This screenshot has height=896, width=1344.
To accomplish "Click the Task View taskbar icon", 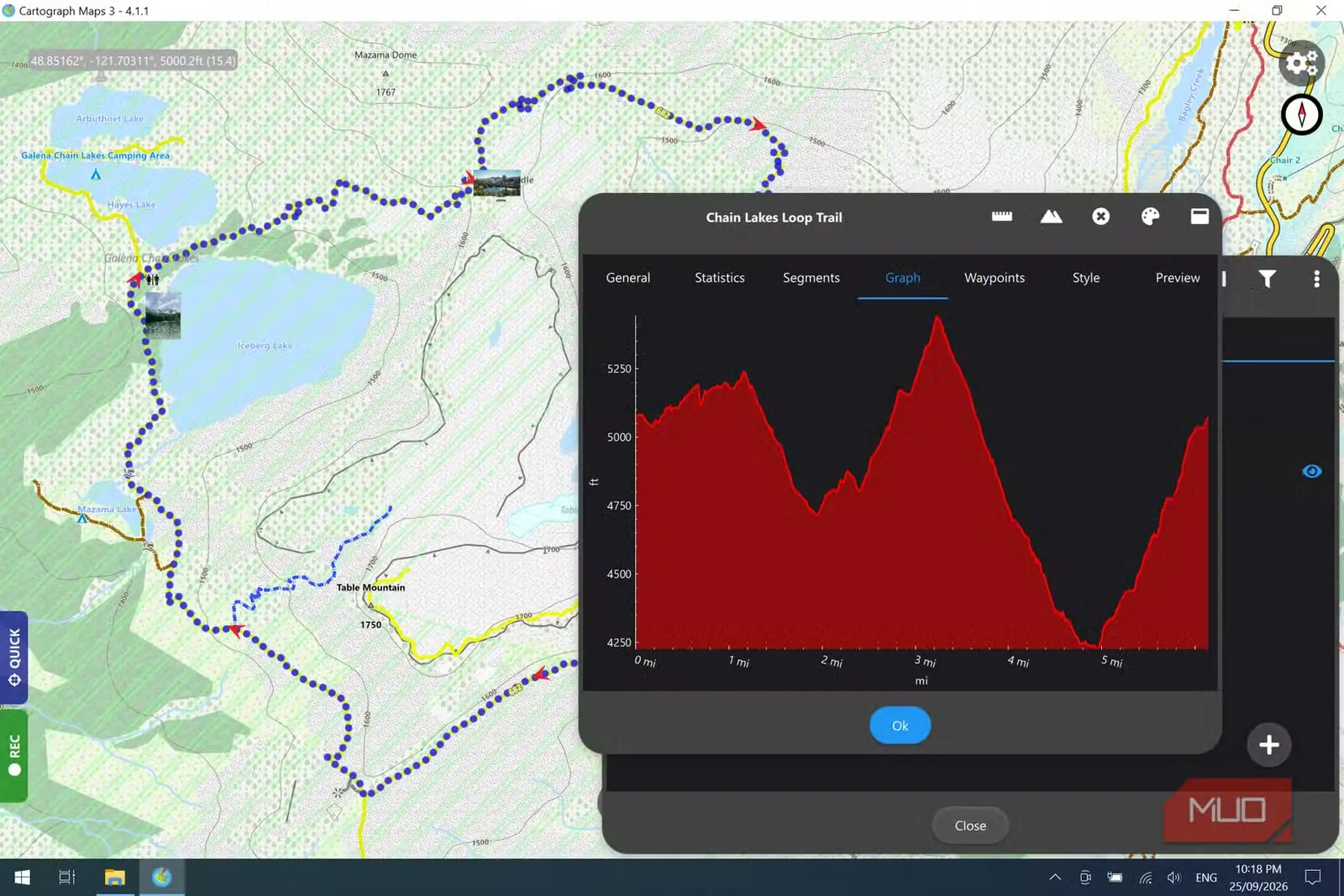I will 67,878.
